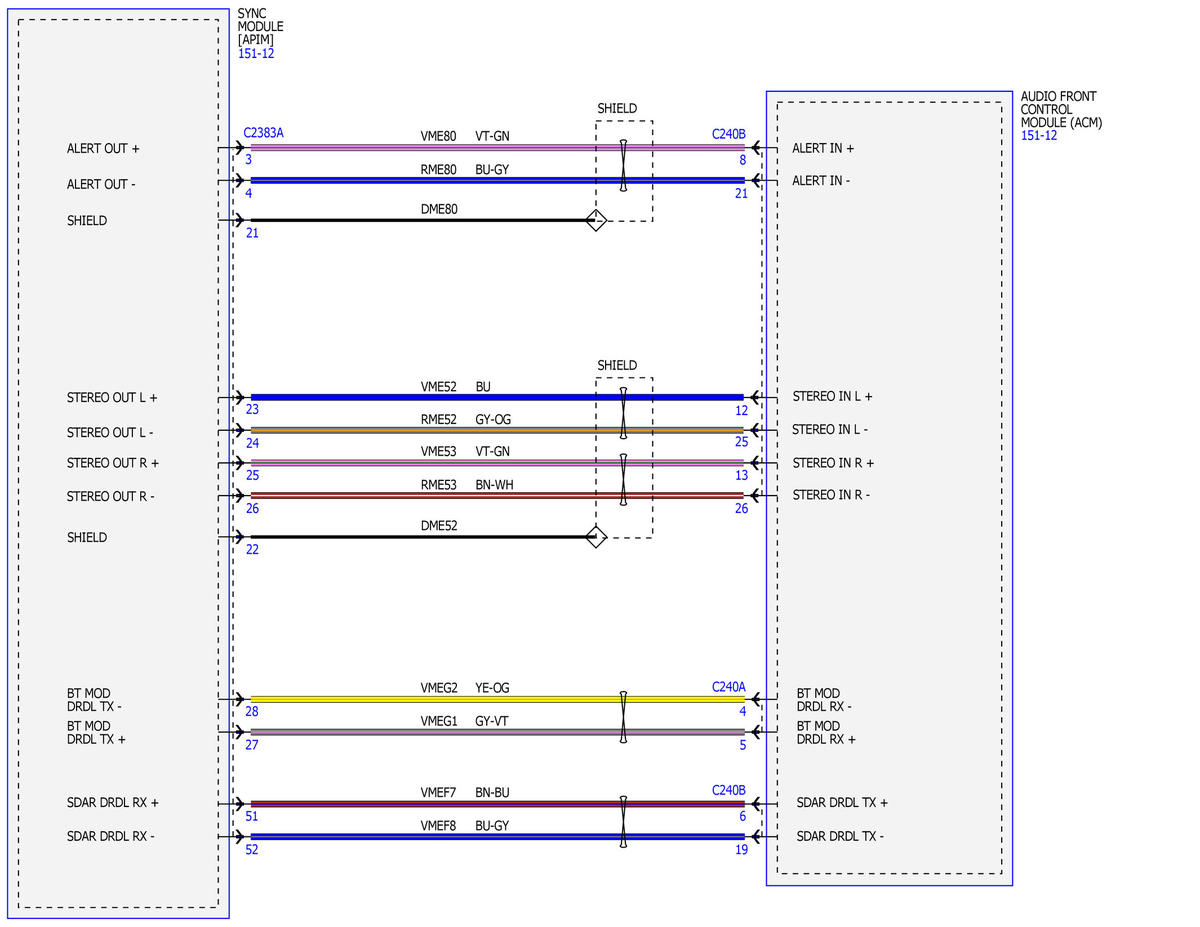This screenshot has height=927, width=1200.
Task: Select the RME80 wire label
Action: point(438,170)
